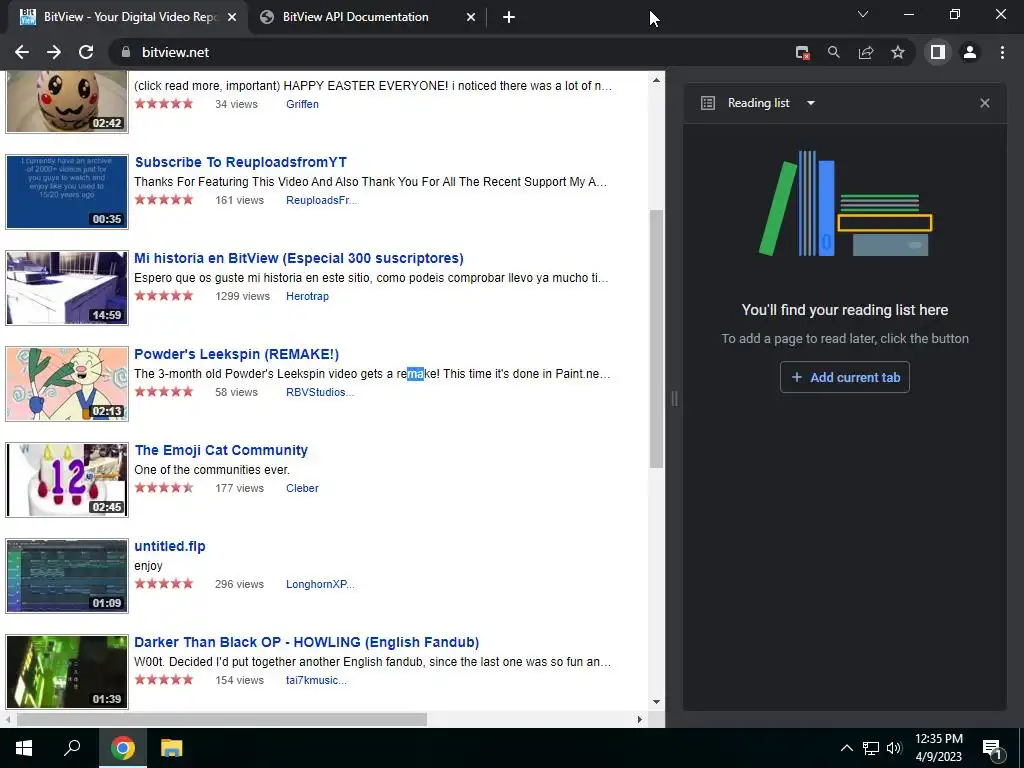Close the Reading list side panel

pos(985,103)
